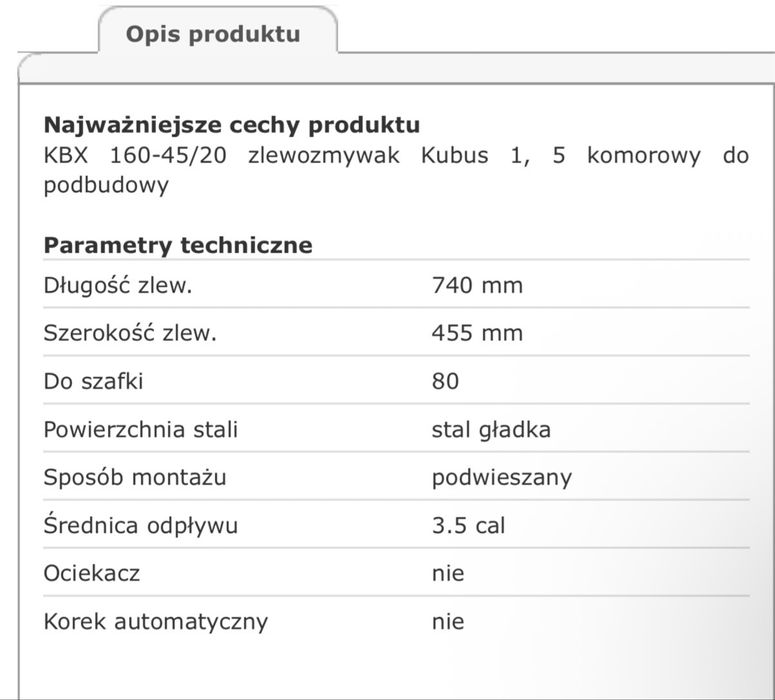Image resolution: width=775 pixels, height=700 pixels.
Task: Click the podwieszany value
Action: [502, 477]
